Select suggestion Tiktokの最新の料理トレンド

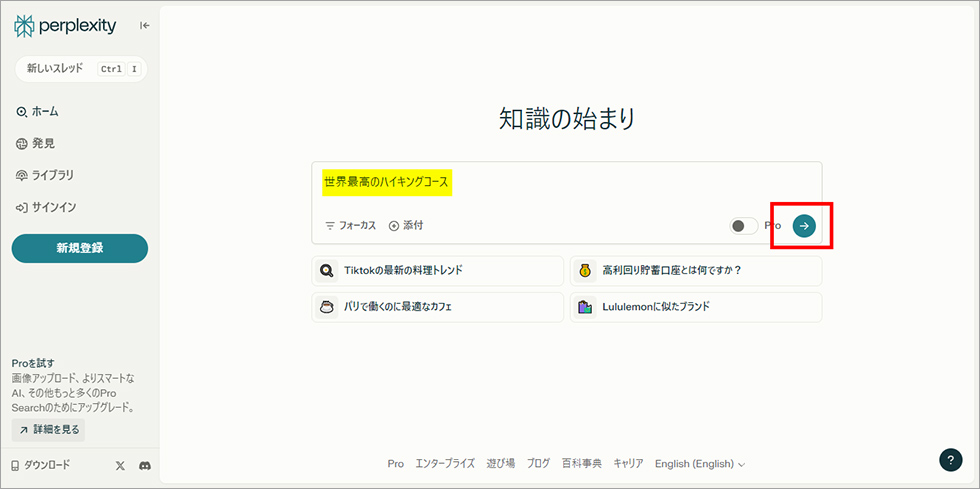click(438, 271)
